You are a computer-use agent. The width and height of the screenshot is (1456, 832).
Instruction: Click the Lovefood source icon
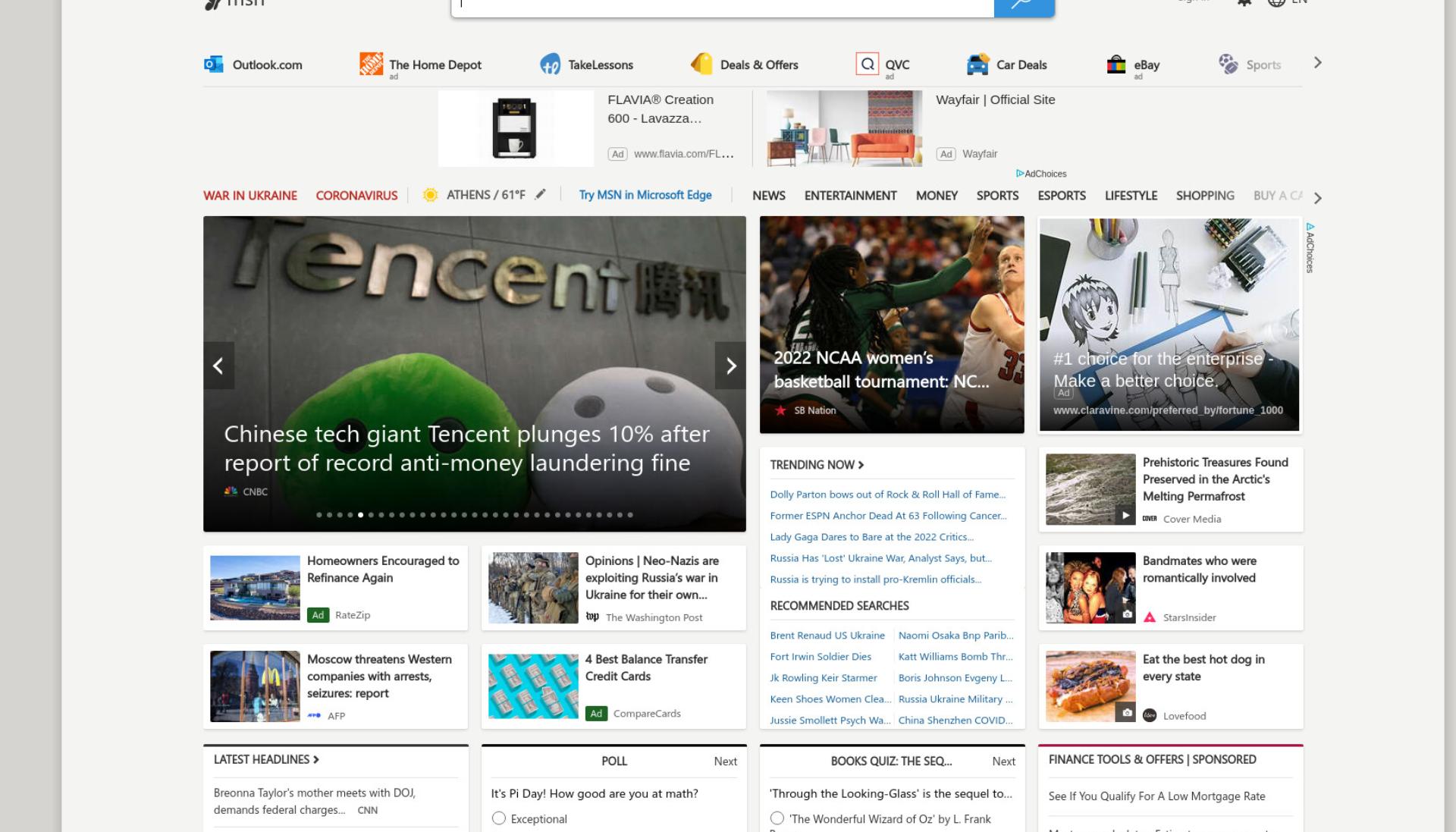(x=1150, y=715)
